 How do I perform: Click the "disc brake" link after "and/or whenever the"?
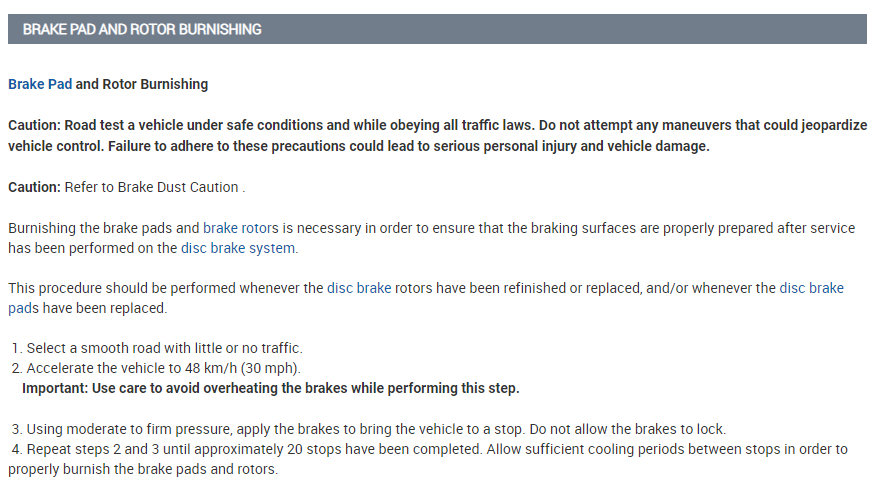[x=811, y=288]
